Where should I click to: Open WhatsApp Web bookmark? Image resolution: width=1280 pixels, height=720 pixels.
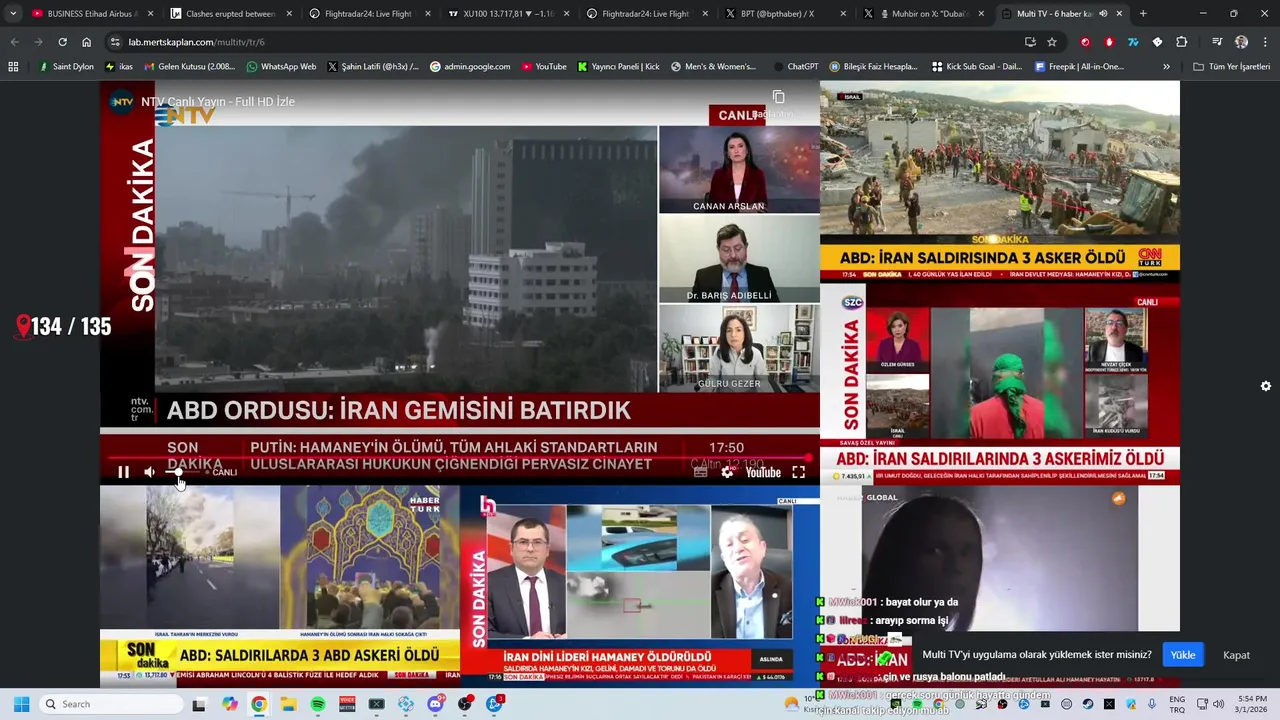281,67
